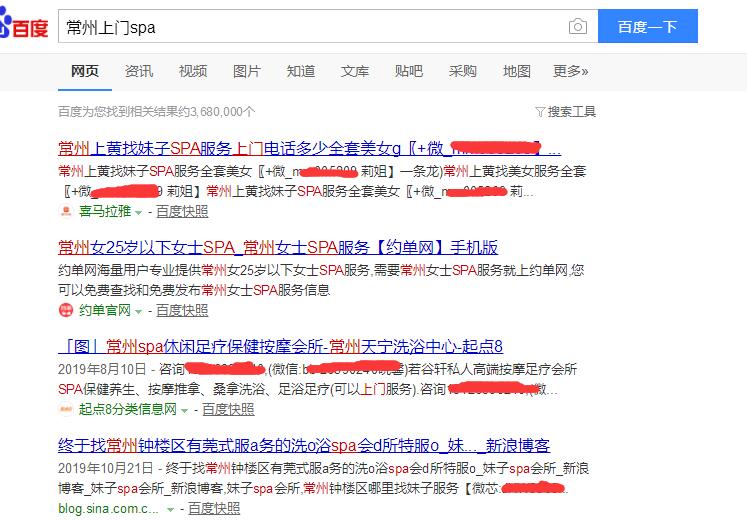Open the 采购 tab

tap(463, 71)
